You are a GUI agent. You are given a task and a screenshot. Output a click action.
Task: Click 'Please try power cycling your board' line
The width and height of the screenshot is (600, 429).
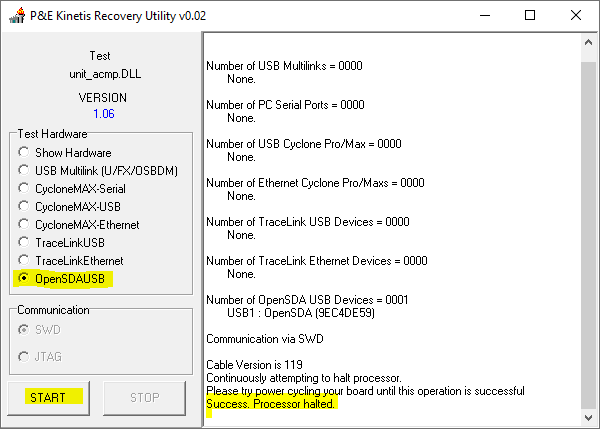click(365, 391)
